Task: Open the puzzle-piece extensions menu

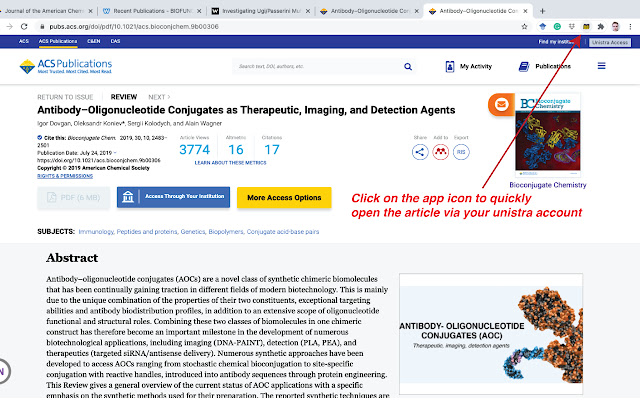Action: click(x=600, y=27)
